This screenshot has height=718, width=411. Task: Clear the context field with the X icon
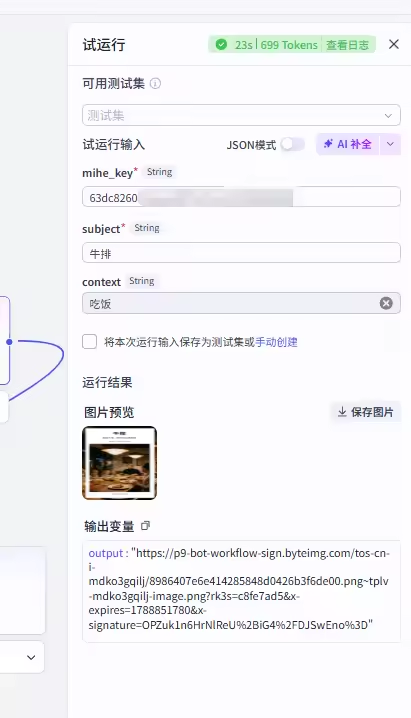coord(386,303)
